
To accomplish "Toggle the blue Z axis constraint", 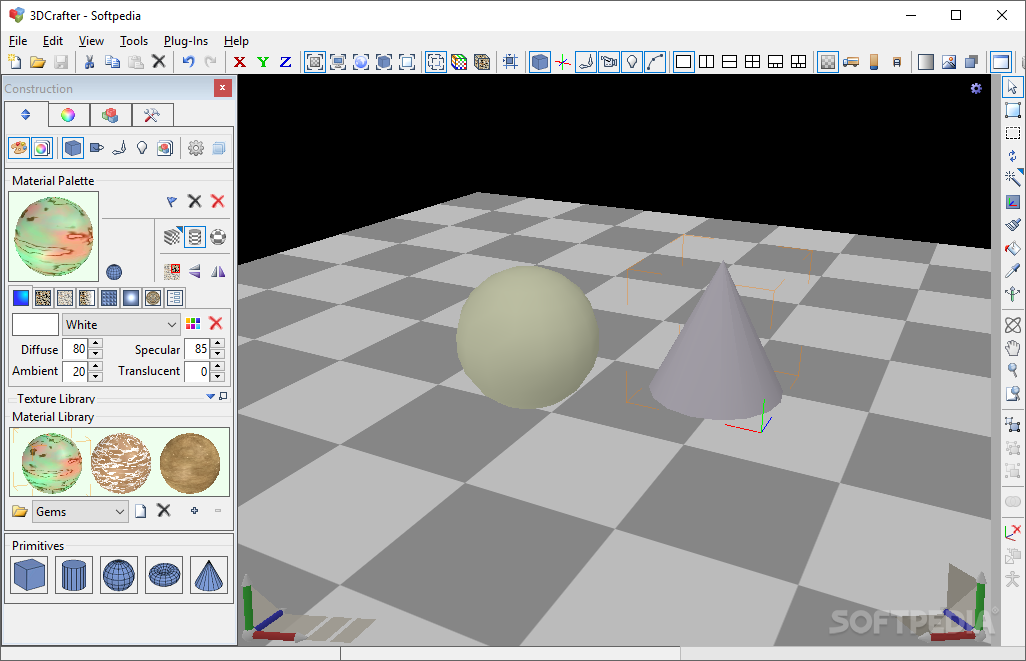I will (285, 62).
